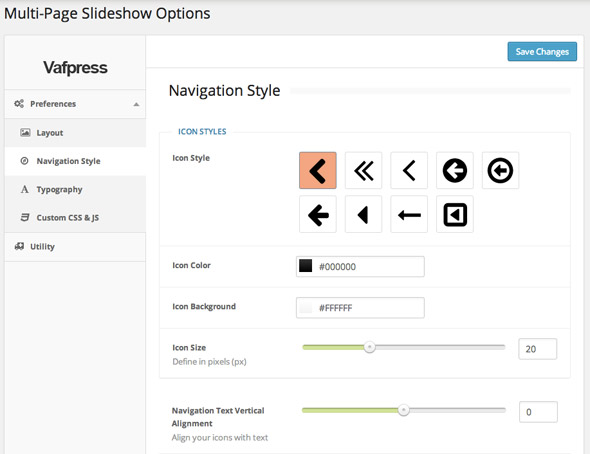Choose the double angle left icon style
The width and height of the screenshot is (590, 454).
pos(363,170)
